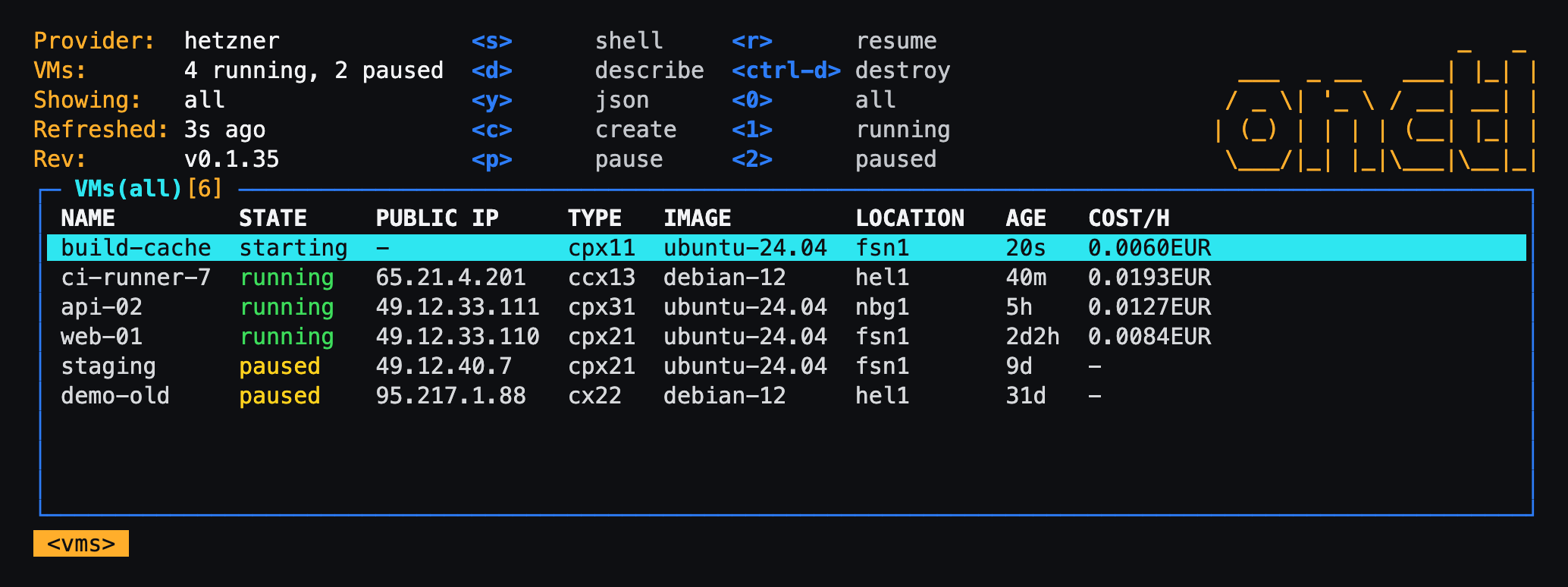Click the IMAGE column header

pos(698,218)
